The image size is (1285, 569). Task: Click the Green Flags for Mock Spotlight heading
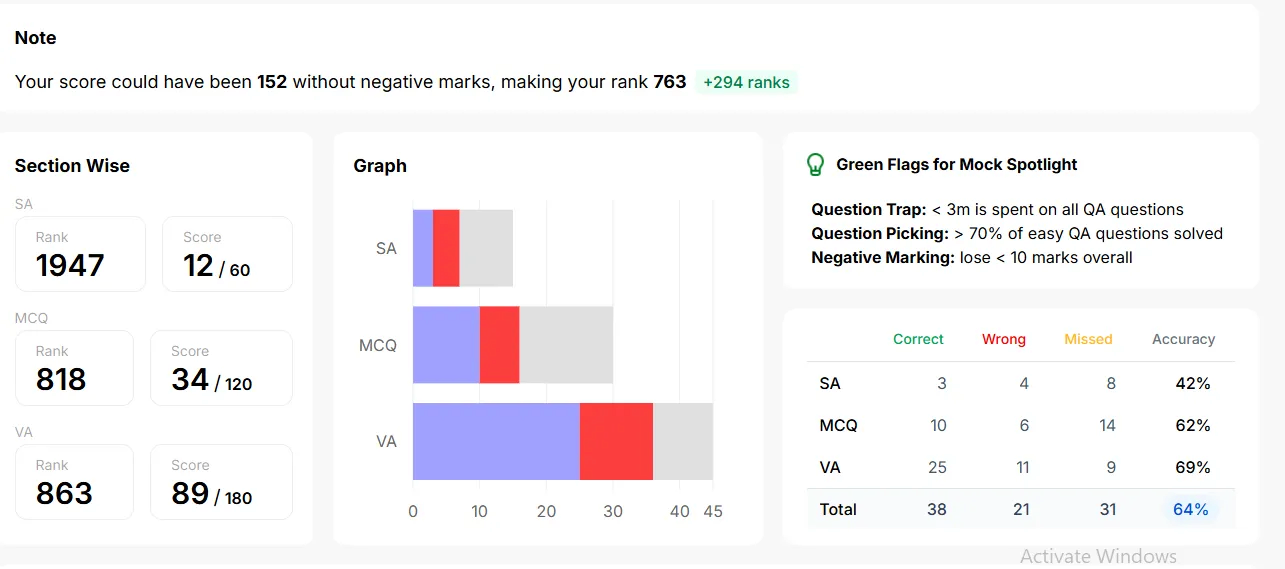957,164
